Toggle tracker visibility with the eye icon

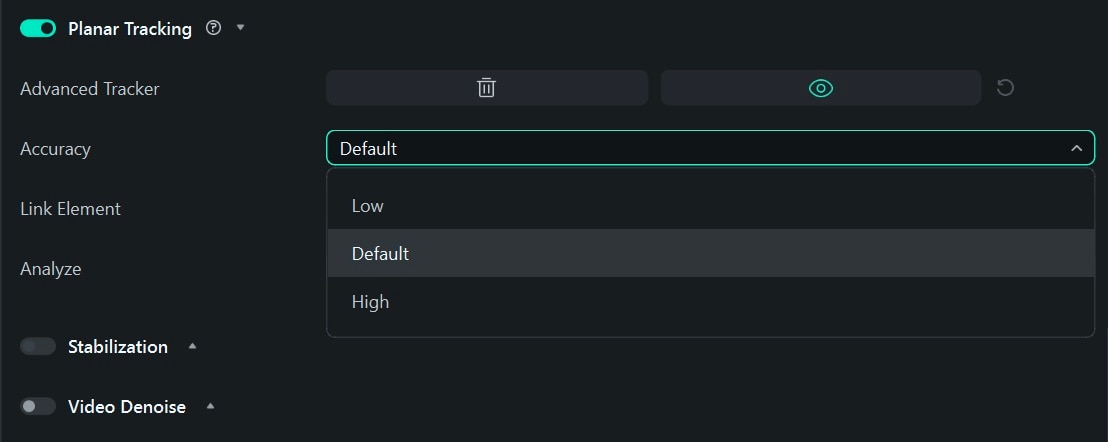(x=820, y=88)
